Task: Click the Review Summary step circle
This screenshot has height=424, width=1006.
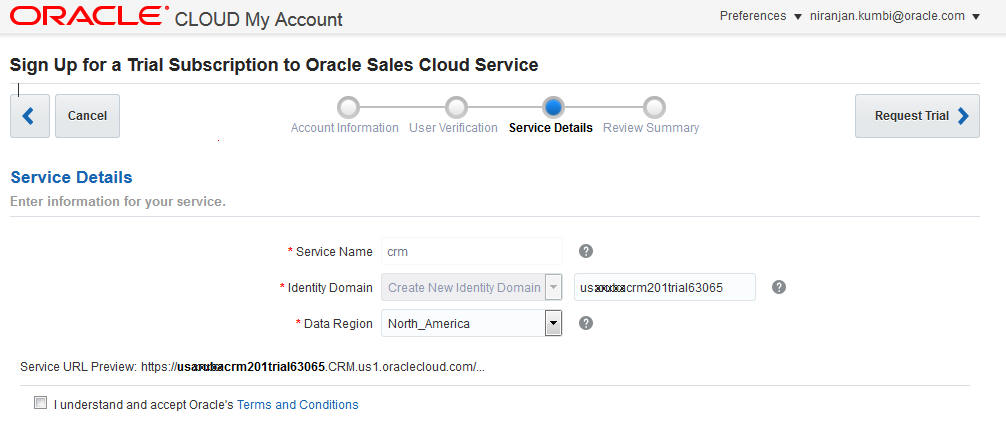Action: click(654, 107)
